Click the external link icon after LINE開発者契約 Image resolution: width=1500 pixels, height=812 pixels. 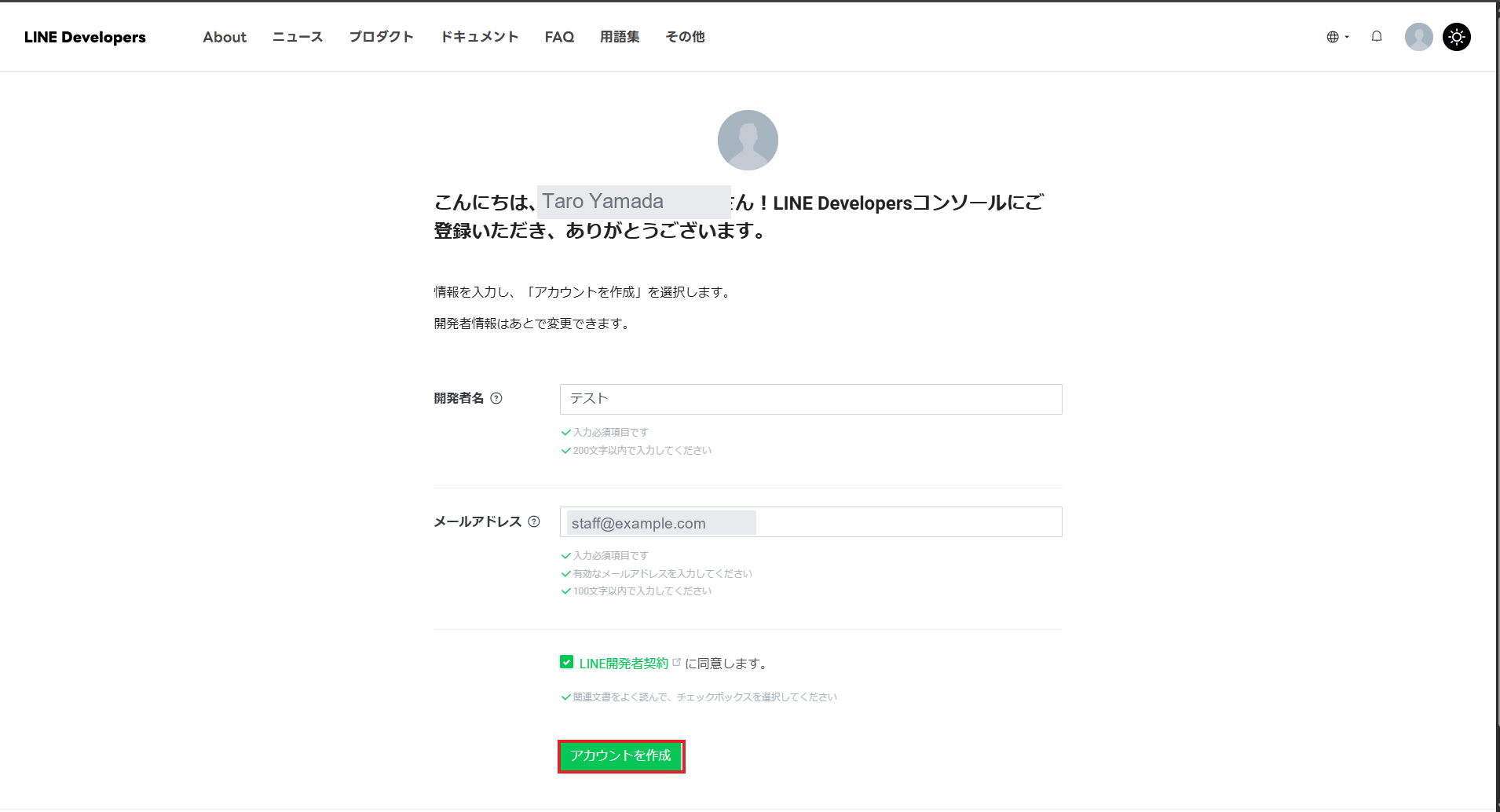coord(677,662)
